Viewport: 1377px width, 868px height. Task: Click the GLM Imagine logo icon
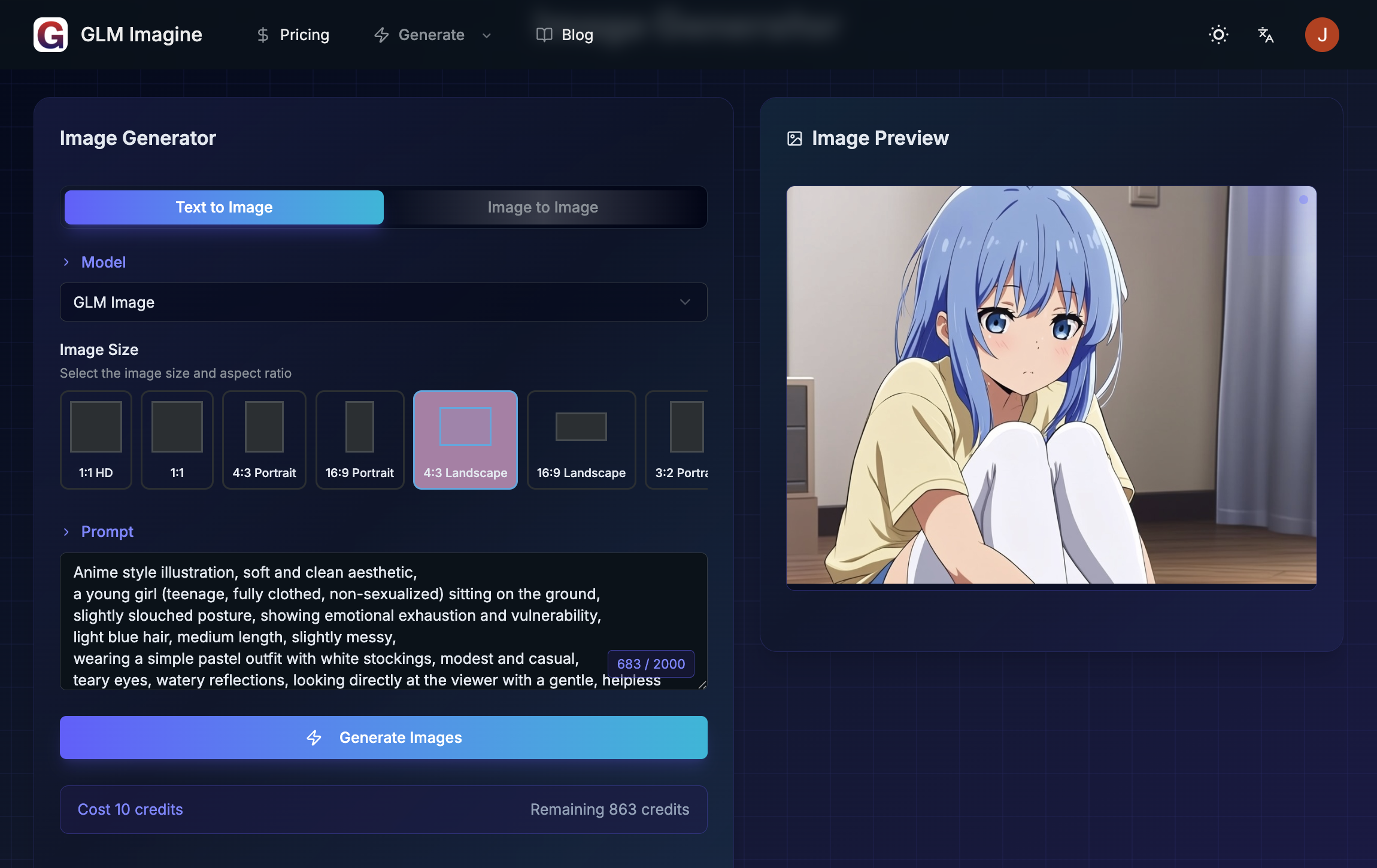click(50, 35)
